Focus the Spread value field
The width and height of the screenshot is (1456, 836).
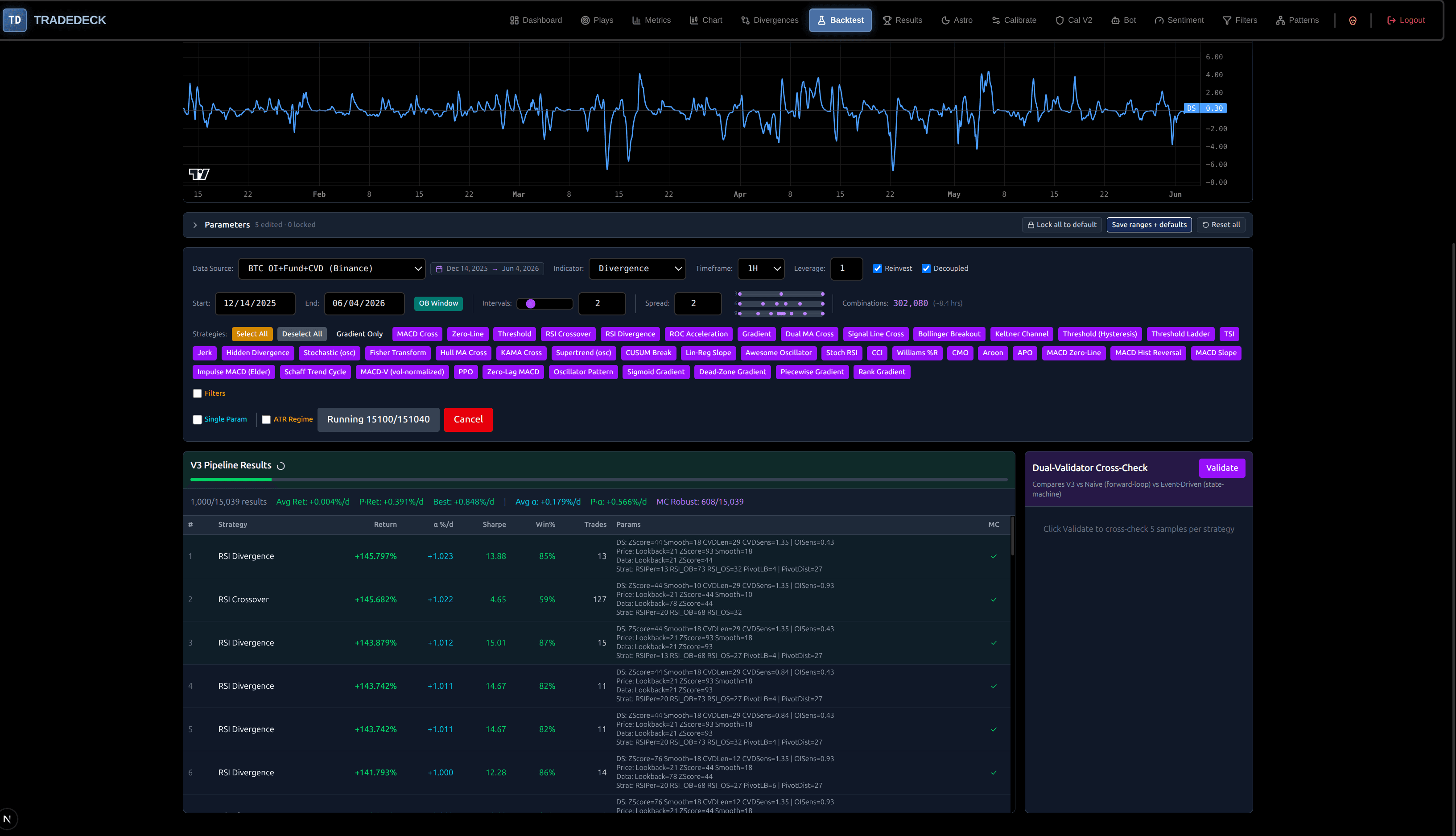pyautogui.click(x=697, y=304)
